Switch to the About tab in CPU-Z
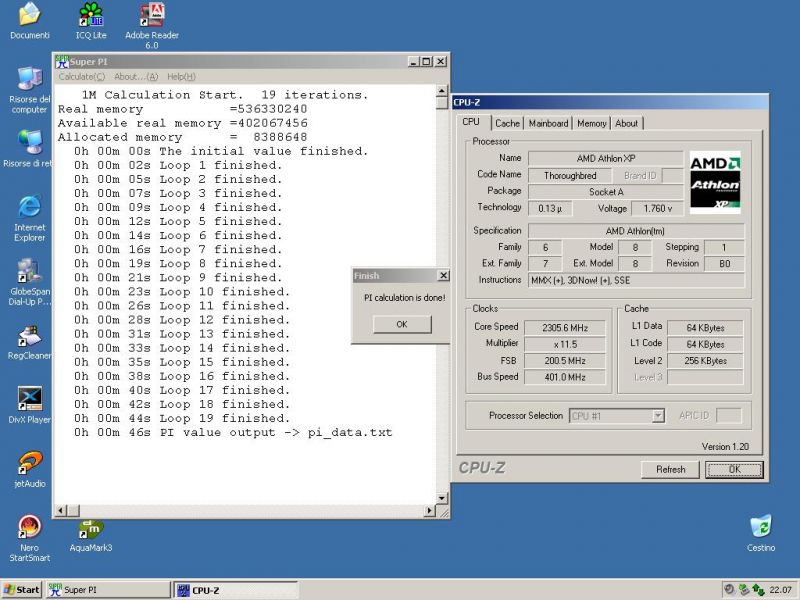Image resolution: width=800 pixels, height=600 pixels. point(627,123)
